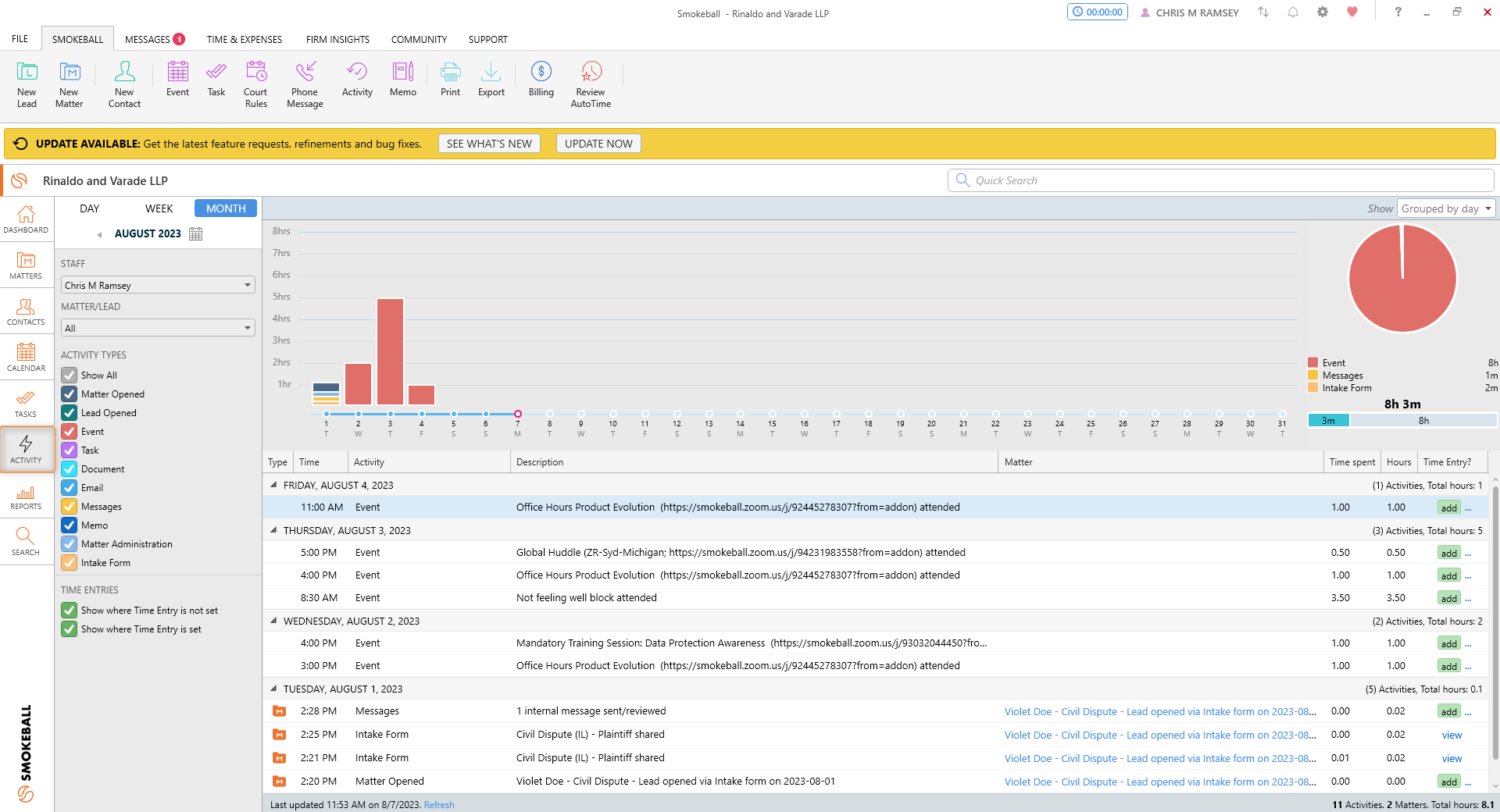The height and width of the screenshot is (812, 1500).
Task: Open Reports in sidebar
Action: tap(26, 496)
